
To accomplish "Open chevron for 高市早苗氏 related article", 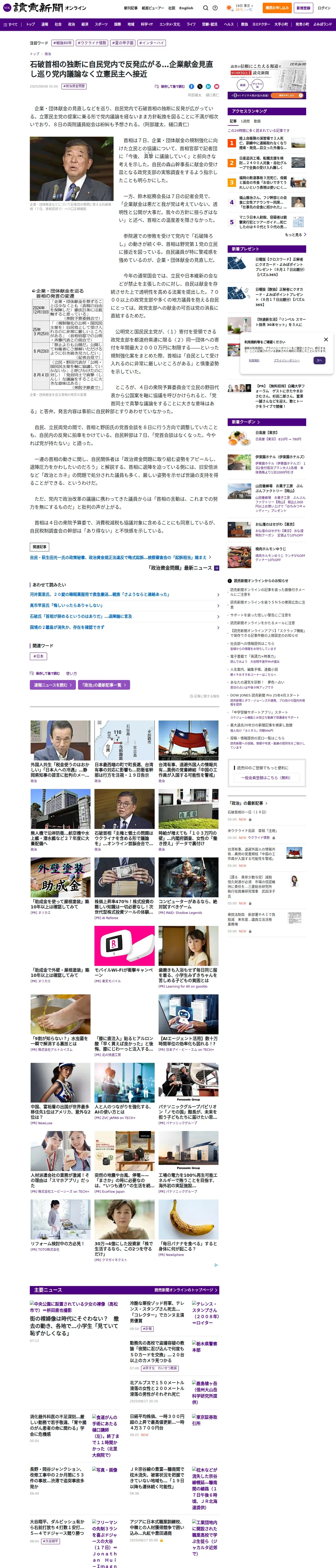I will click(218, 606).
